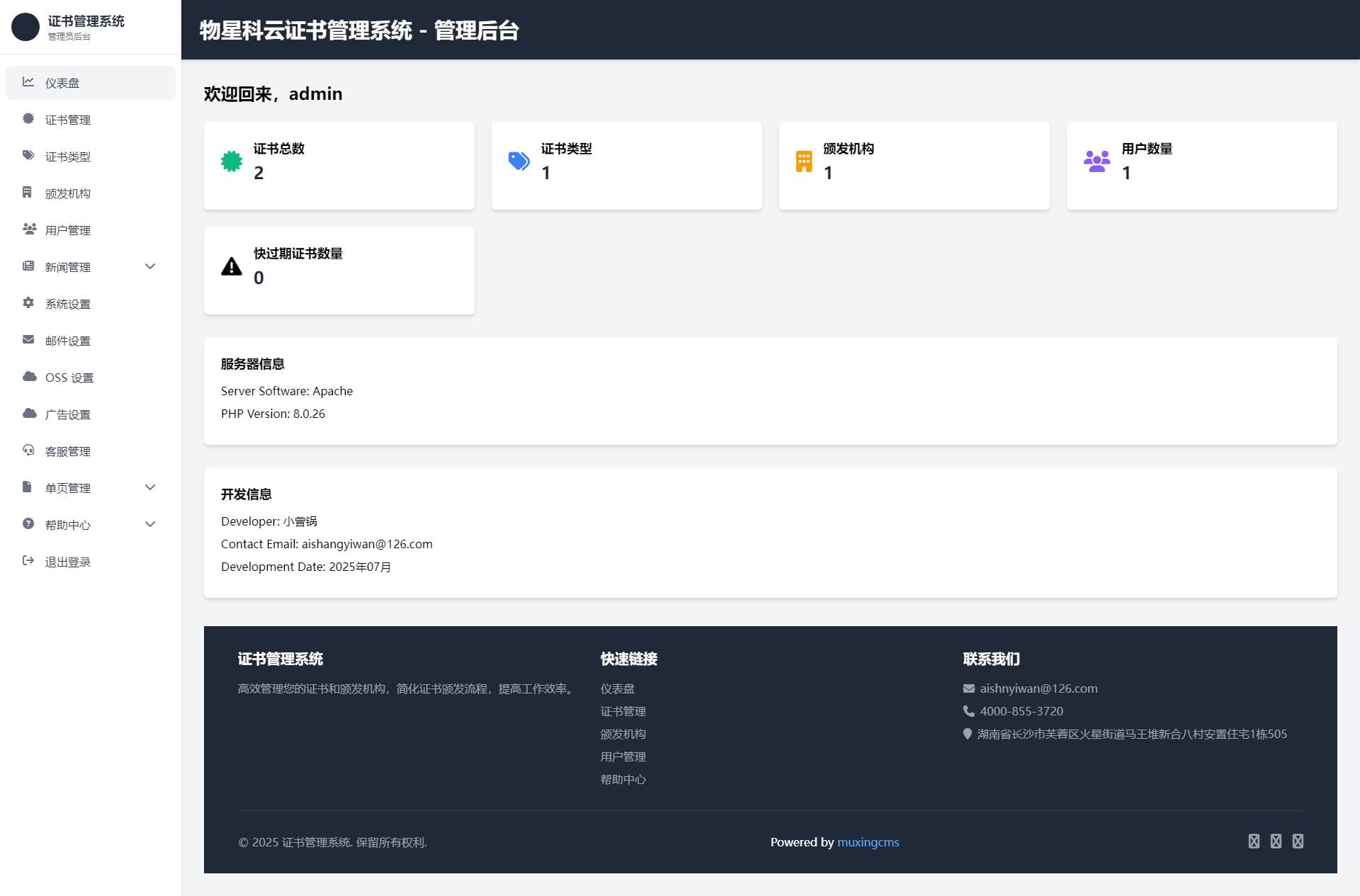Open 用户管理 in the sidebar
The image size is (1360, 896).
91,230
